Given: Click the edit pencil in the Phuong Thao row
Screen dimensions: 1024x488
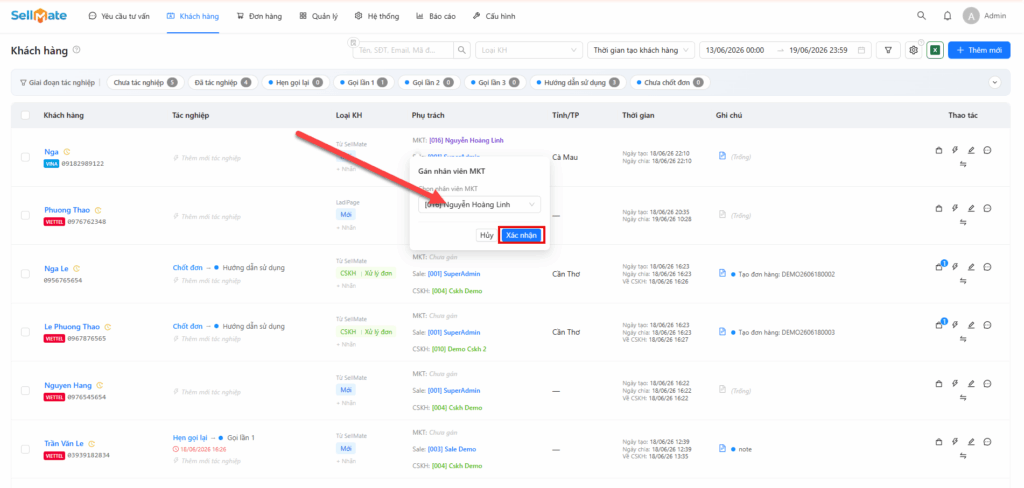Looking at the screenshot, I should coord(971,208).
